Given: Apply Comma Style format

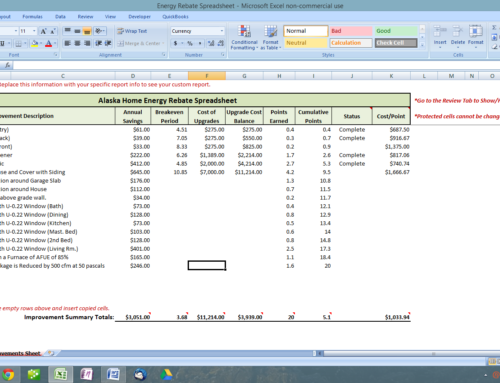Looking at the screenshot, I should (200, 43).
